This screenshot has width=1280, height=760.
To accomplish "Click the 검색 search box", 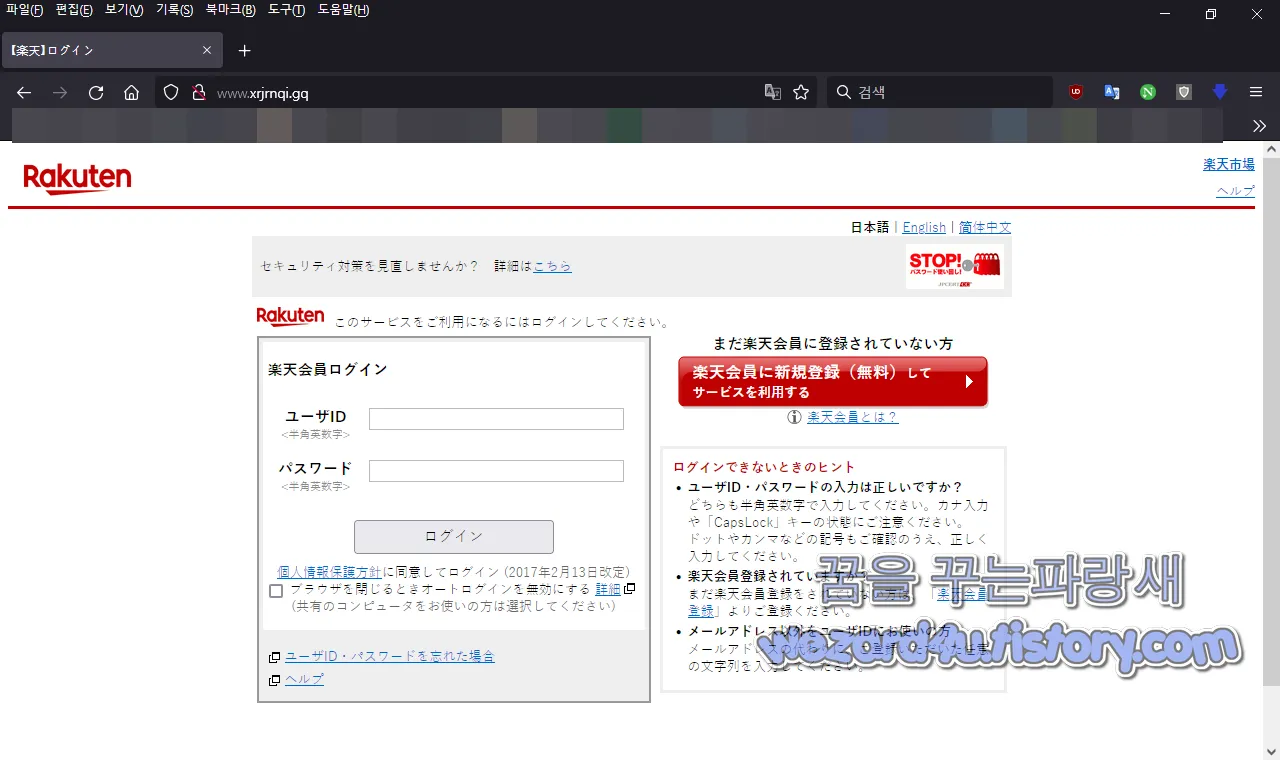I will 940,92.
